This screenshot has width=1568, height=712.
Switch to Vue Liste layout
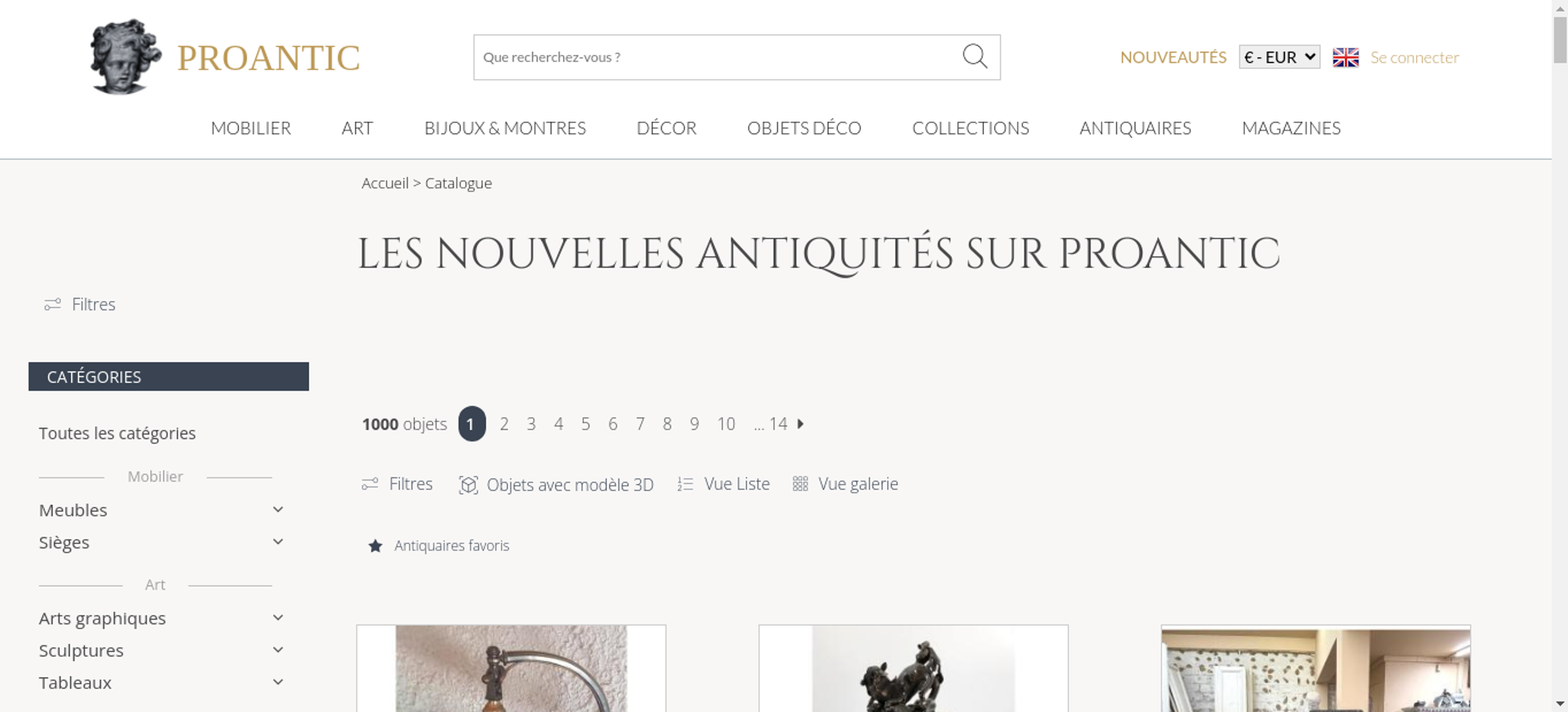[724, 484]
